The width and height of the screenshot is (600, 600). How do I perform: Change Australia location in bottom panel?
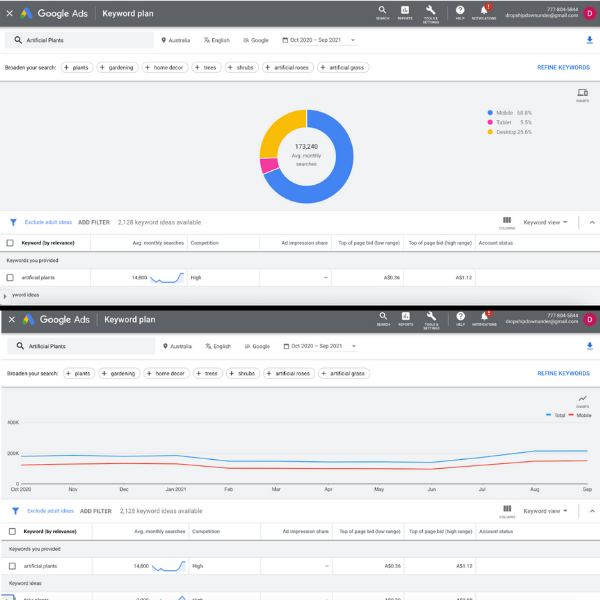(x=177, y=346)
